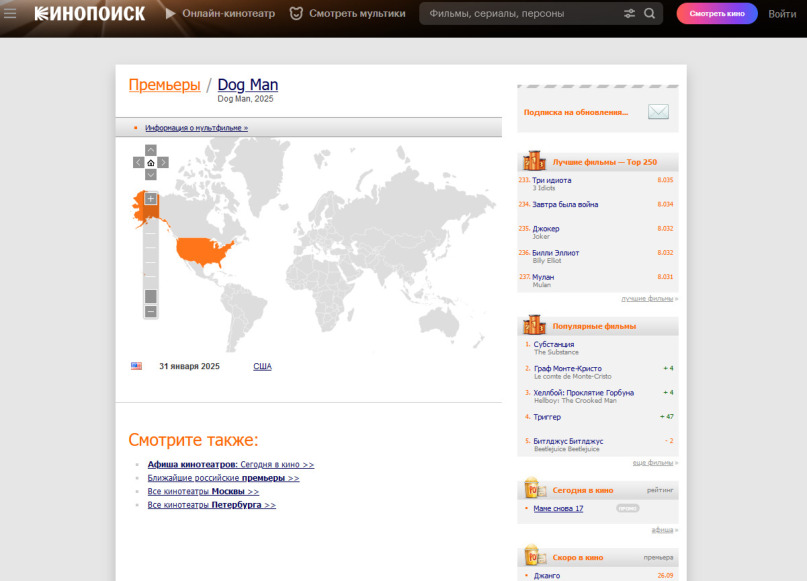
Task: Open Сегодня в кино heading link
Action: pos(583,490)
